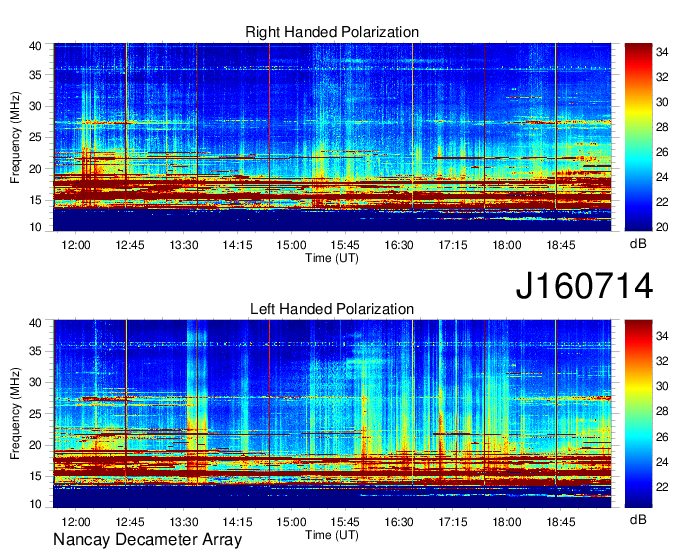Viewport: 680px width, 552px height.
Task: Click the right-handed spectrogram plot area
Action: (332, 137)
